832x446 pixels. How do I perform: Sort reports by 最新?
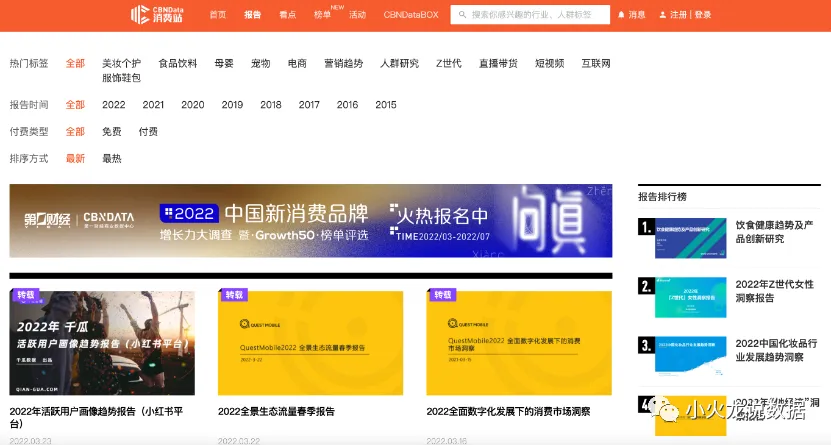pos(75,159)
